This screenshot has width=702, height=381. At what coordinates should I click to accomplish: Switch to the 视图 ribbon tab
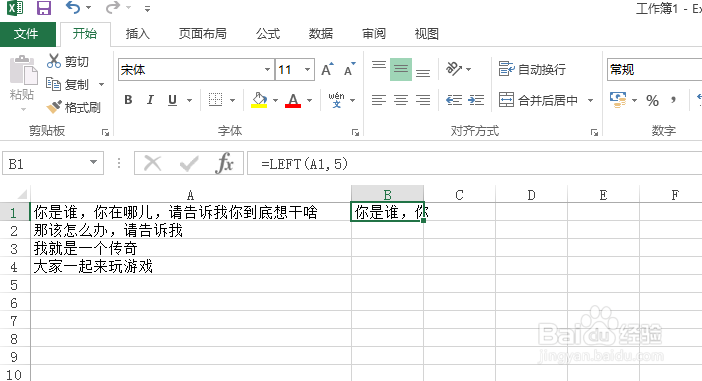426,34
